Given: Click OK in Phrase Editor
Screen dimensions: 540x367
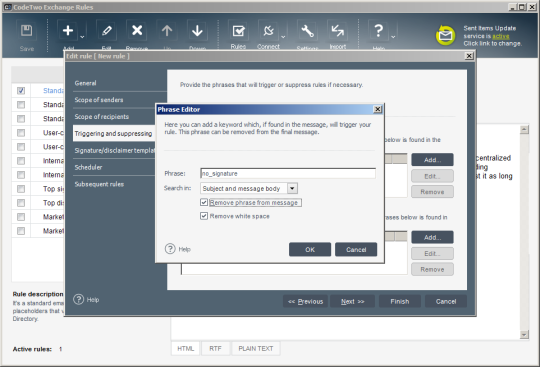Looking at the screenshot, I should tap(310, 250).
